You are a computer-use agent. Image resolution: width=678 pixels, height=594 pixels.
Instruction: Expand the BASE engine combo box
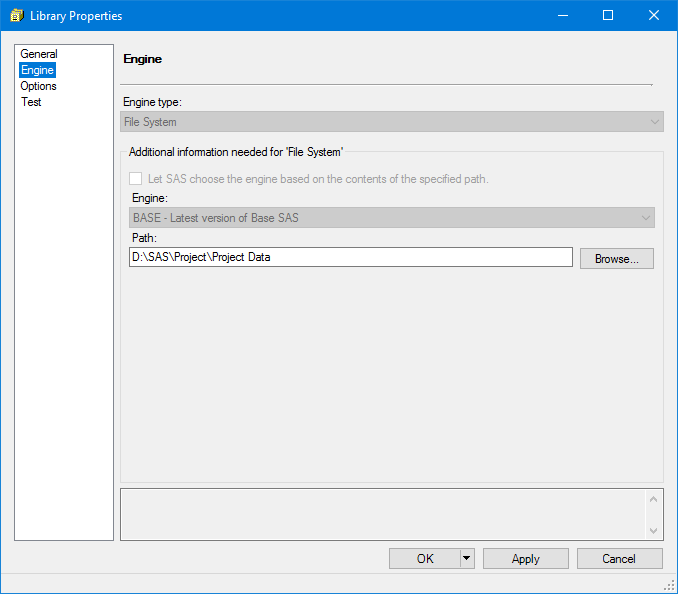click(x=645, y=217)
